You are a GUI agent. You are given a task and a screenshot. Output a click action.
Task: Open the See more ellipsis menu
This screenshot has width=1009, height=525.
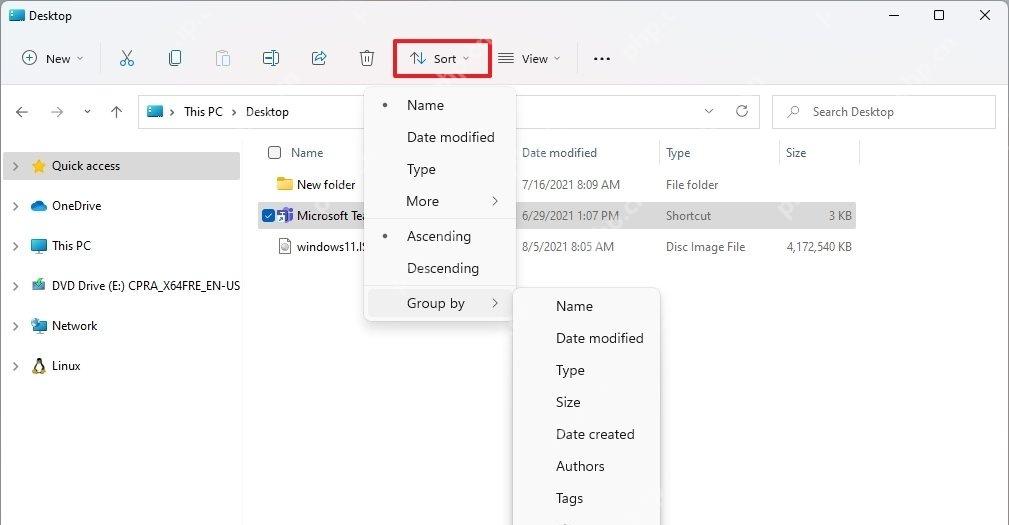click(x=602, y=59)
